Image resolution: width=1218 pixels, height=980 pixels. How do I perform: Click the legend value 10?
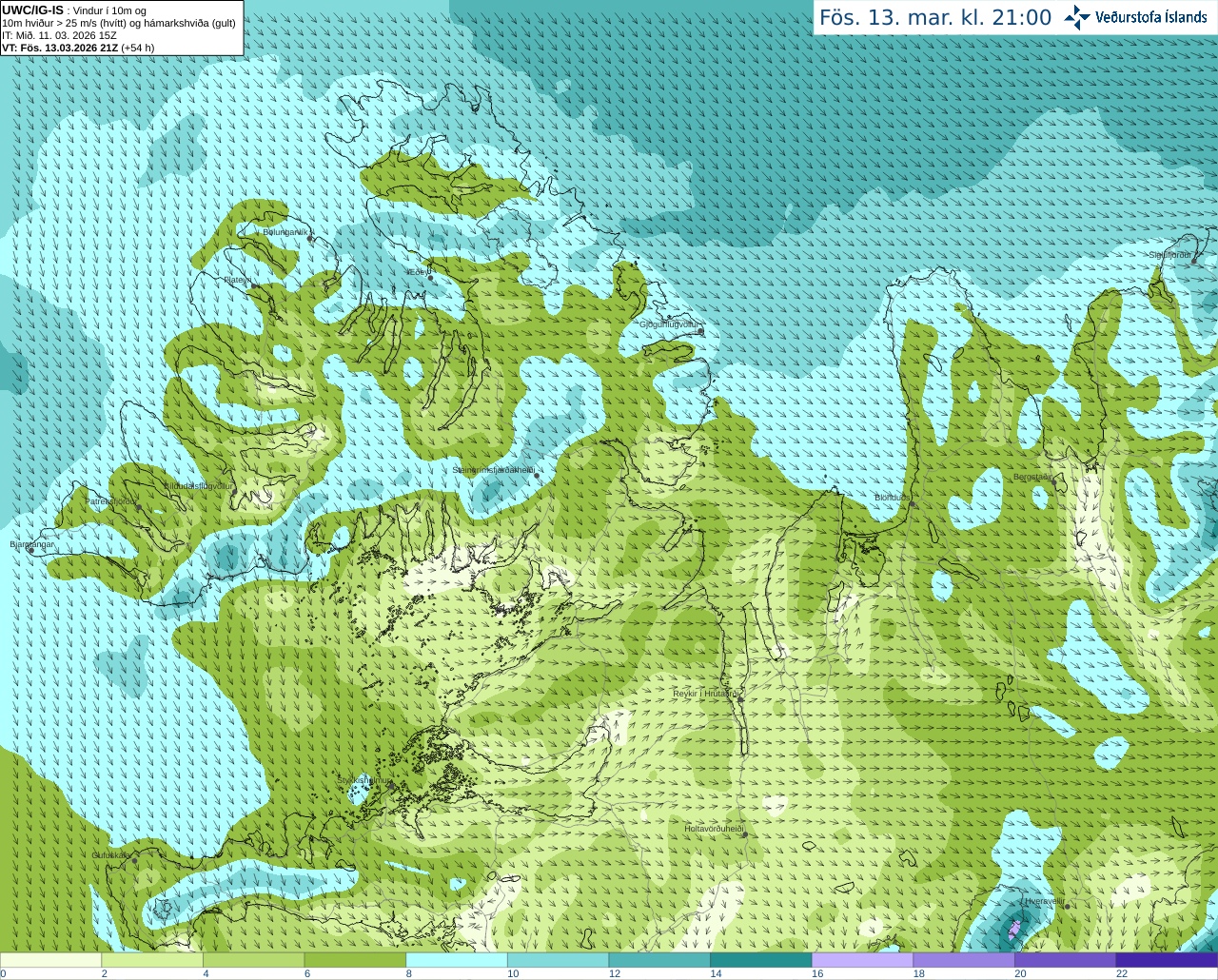point(513,973)
